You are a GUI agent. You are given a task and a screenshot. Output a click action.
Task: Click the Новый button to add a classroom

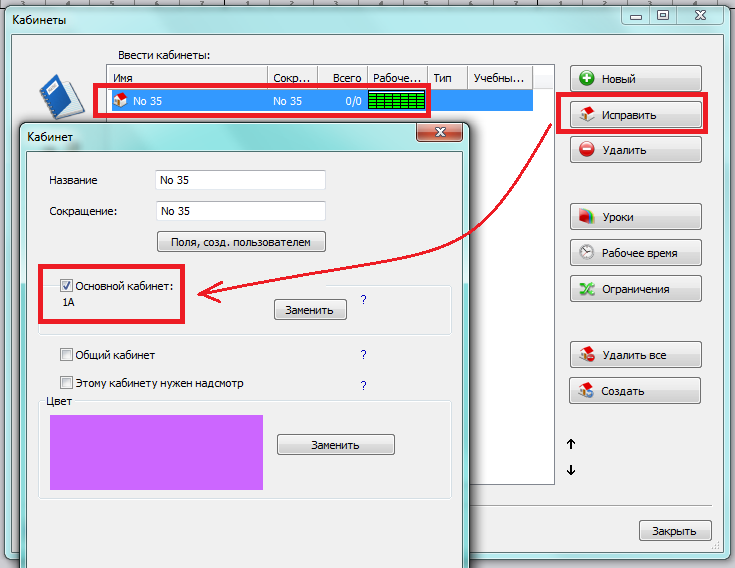point(636,78)
